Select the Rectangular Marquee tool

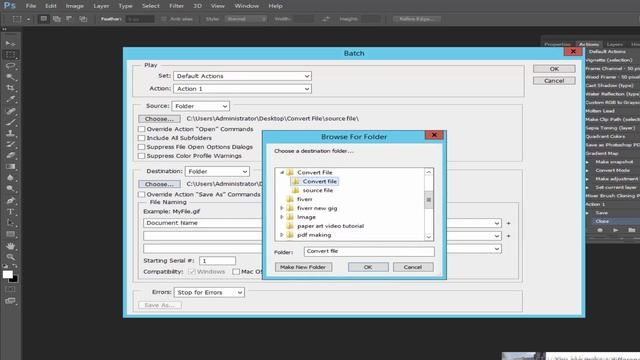[10, 55]
